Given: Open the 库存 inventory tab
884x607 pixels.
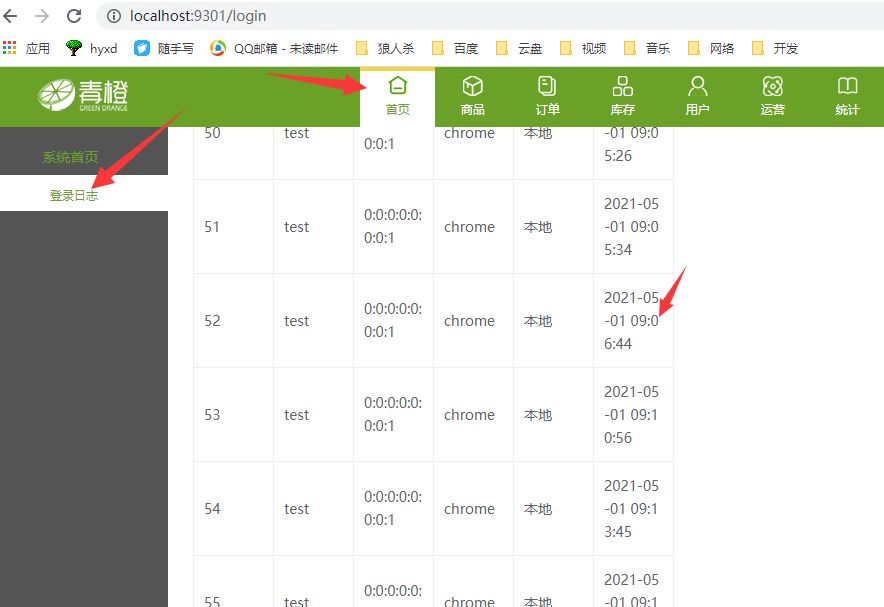Looking at the screenshot, I should click(622, 97).
